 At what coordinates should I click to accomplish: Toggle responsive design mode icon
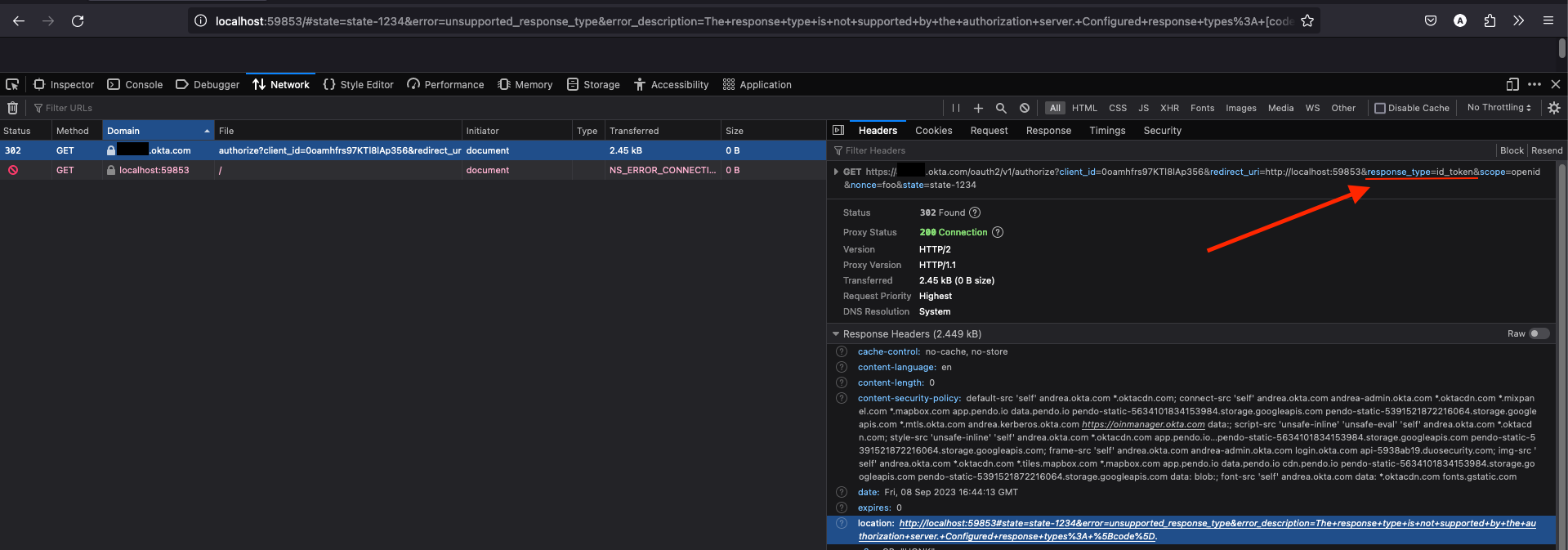click(1512, 84)
